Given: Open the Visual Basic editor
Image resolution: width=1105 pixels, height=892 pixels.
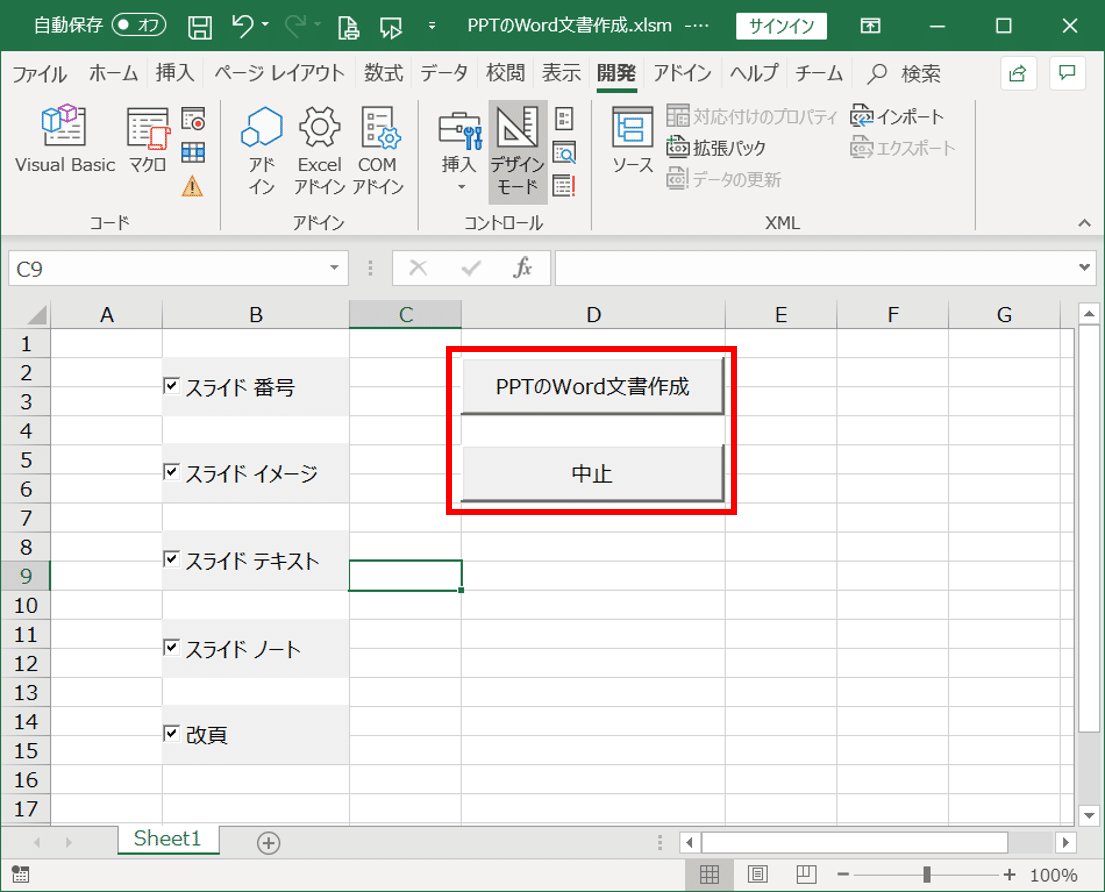Looking at the screenshot, I should (x=65, y=140).
